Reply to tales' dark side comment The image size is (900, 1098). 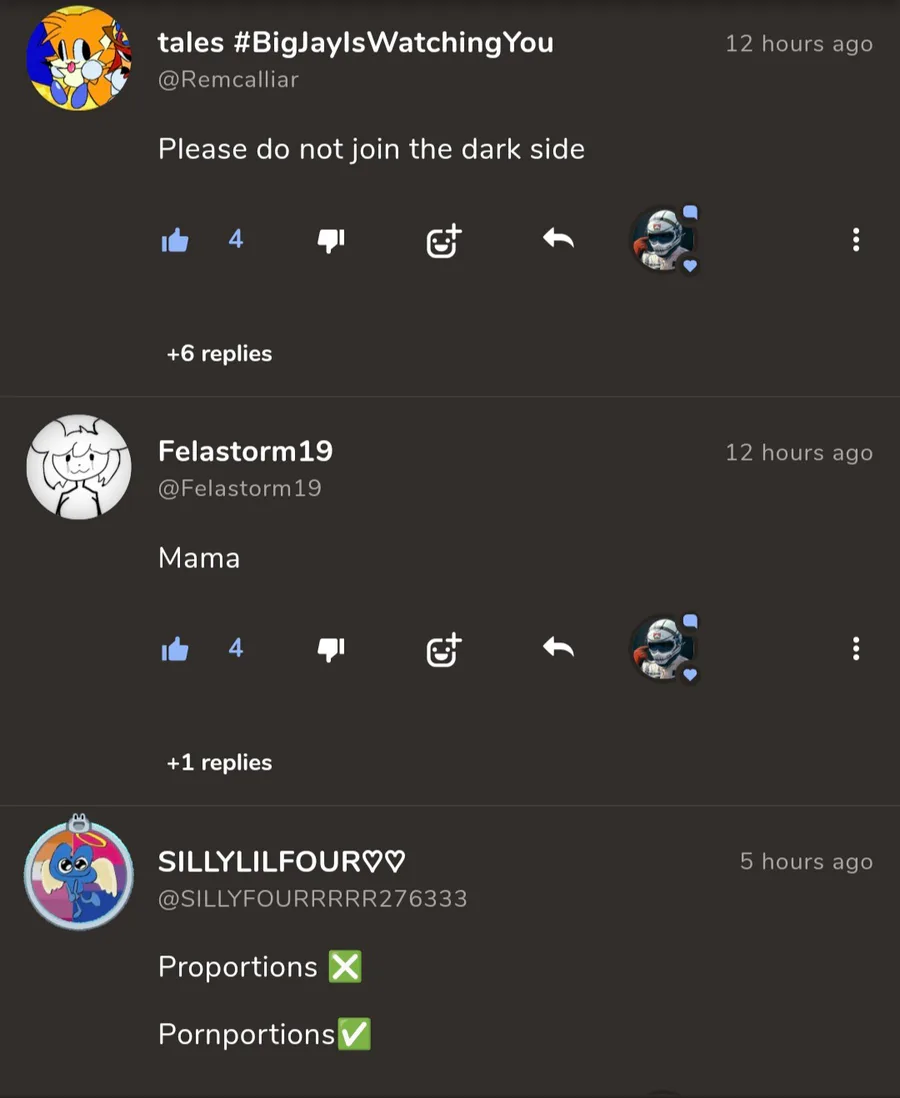click(558, 239)
